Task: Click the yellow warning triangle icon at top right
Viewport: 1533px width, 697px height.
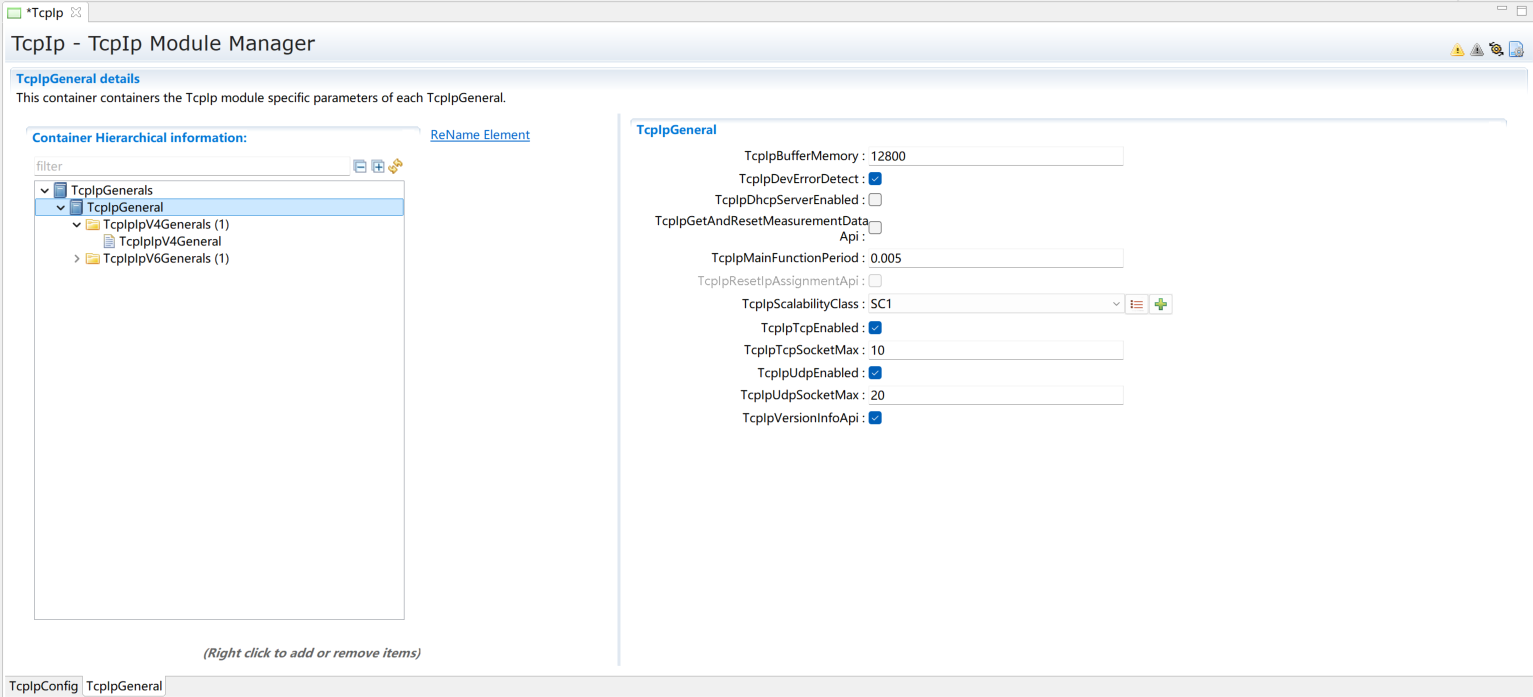Action: (1457, 50)
